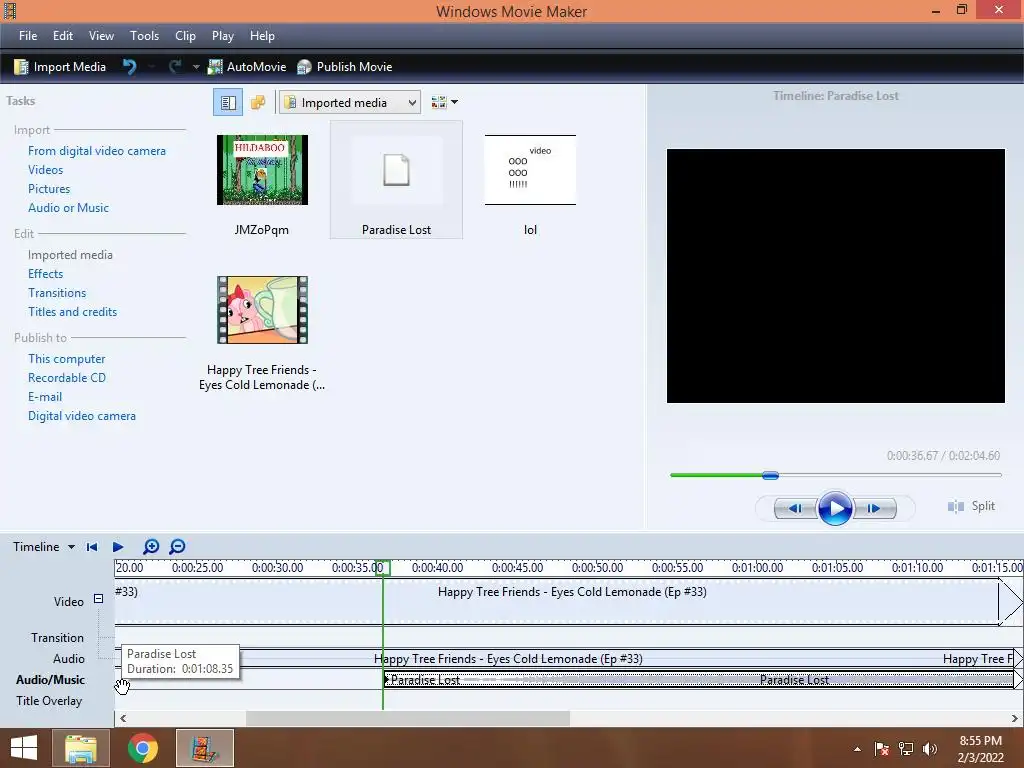Screen dimensions: 1024x768
Task: Go to the previous frame in preview
Action: pyautogui.click(x=795, y=508)
